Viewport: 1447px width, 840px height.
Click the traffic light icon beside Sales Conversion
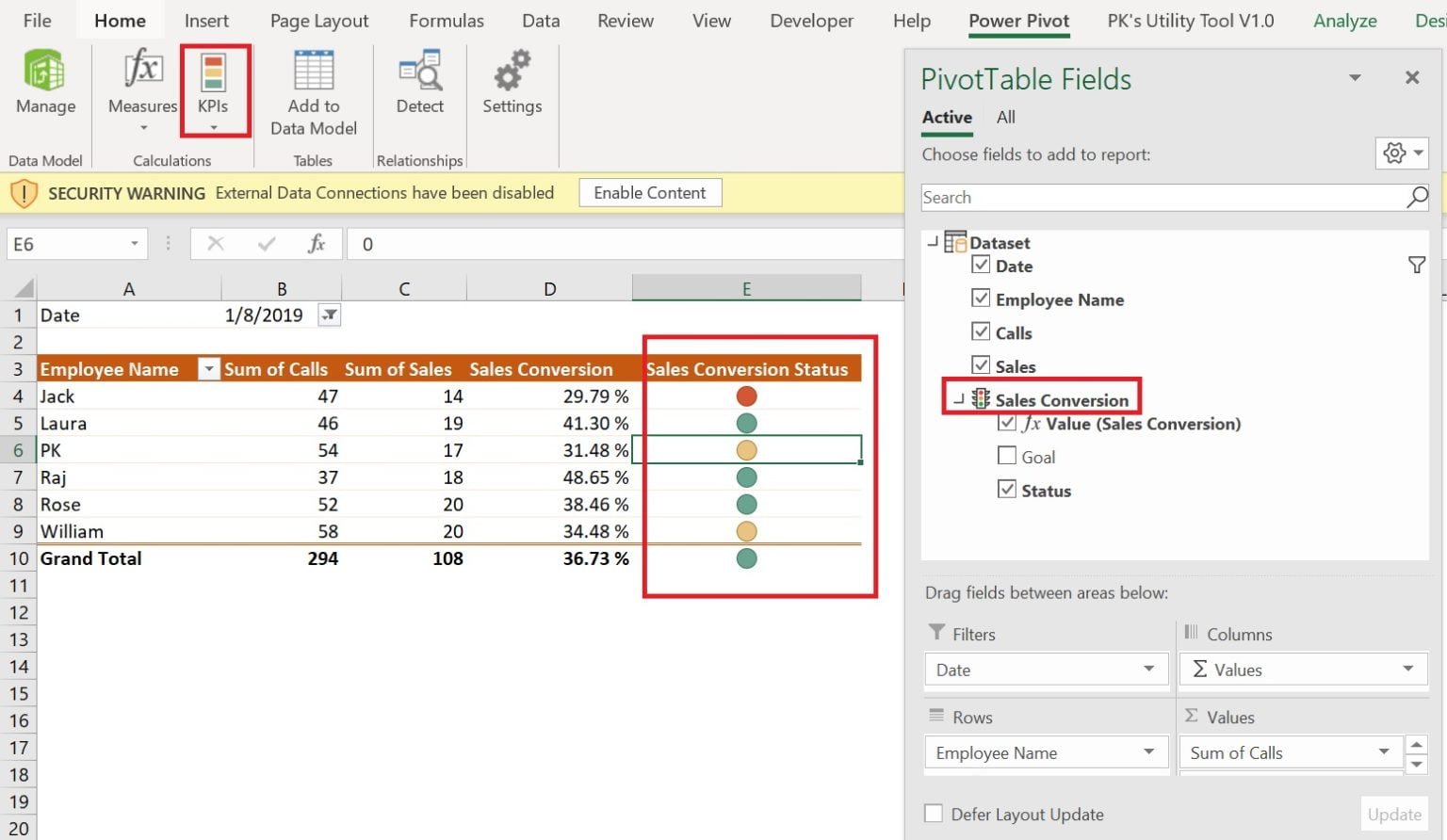pyautogui.click(x=980, y=399)
